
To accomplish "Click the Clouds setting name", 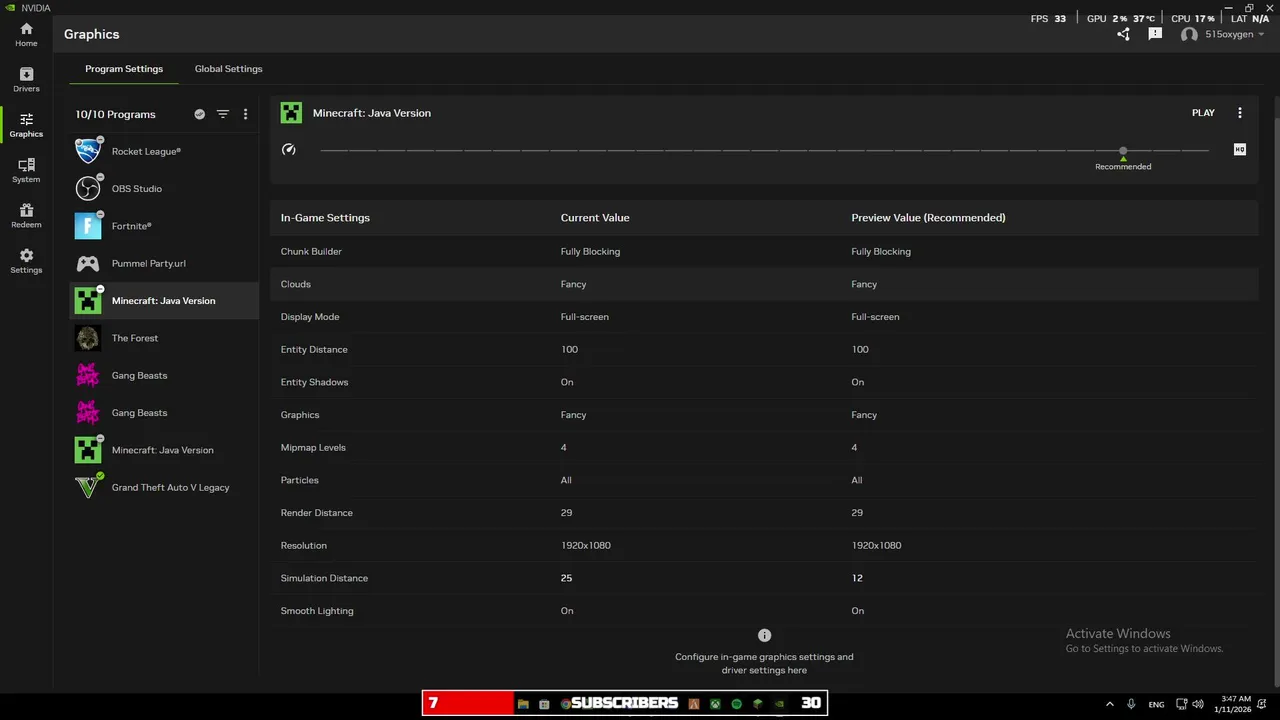I will click(296, 284).
